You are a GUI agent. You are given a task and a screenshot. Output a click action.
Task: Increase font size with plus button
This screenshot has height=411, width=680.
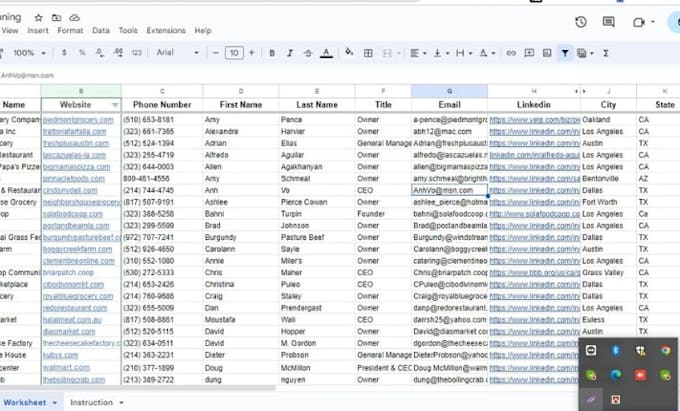click(x=250, y=52)
